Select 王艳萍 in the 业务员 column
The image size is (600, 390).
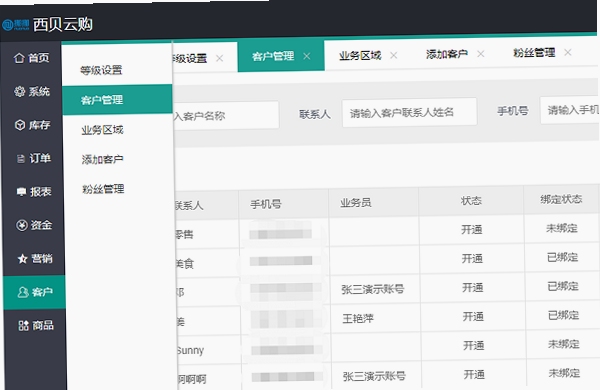pos(358,318)
